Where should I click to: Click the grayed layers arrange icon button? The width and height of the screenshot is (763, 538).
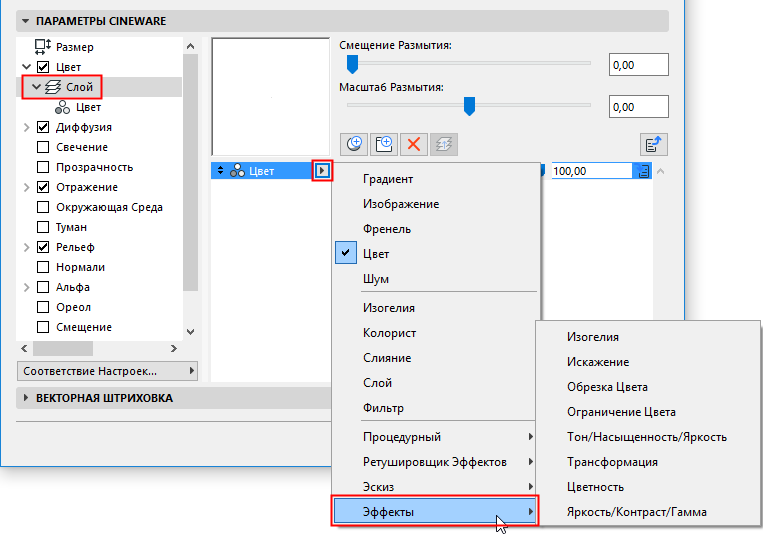[444, 144]
